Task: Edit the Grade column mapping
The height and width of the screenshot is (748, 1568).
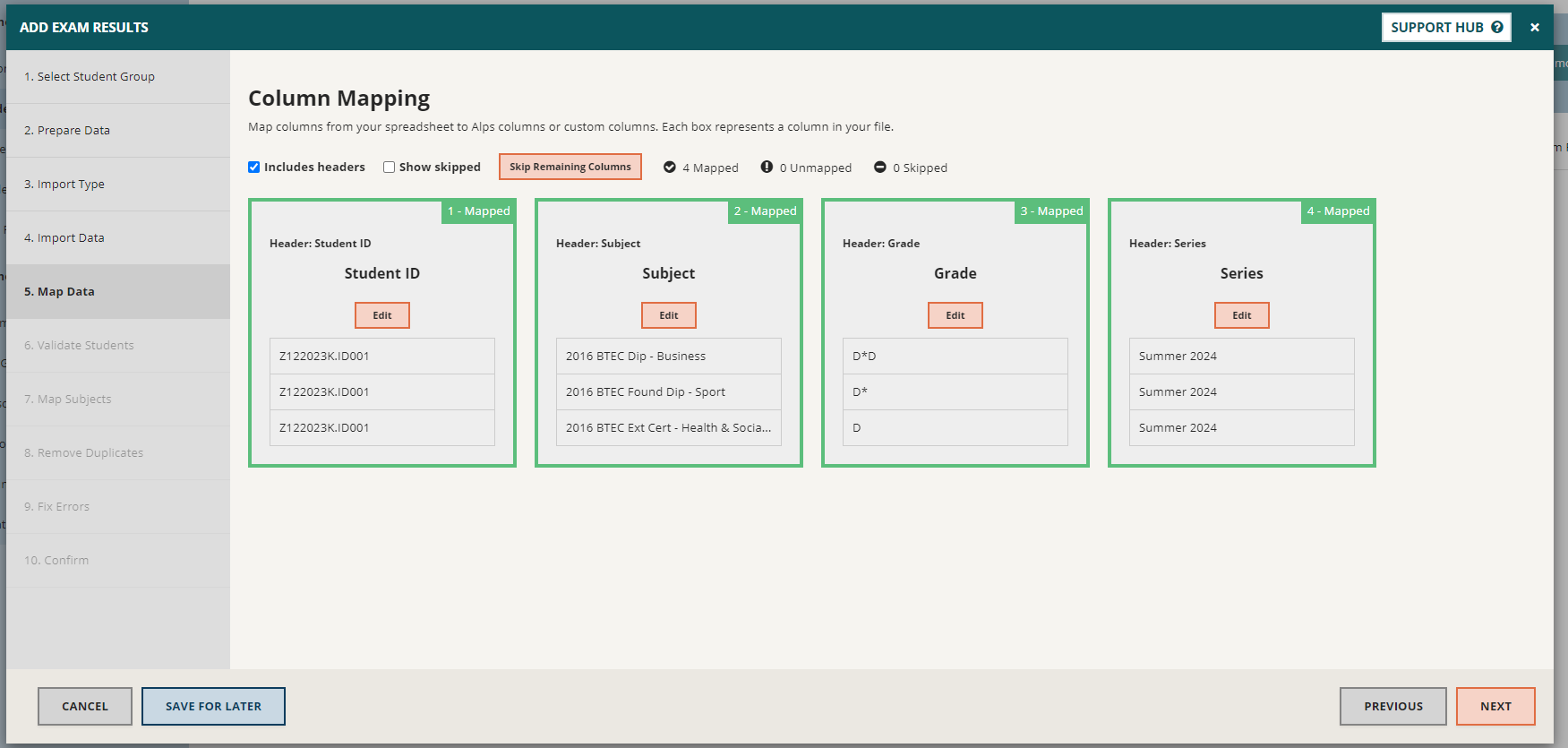Action: (x=955, y=315)
